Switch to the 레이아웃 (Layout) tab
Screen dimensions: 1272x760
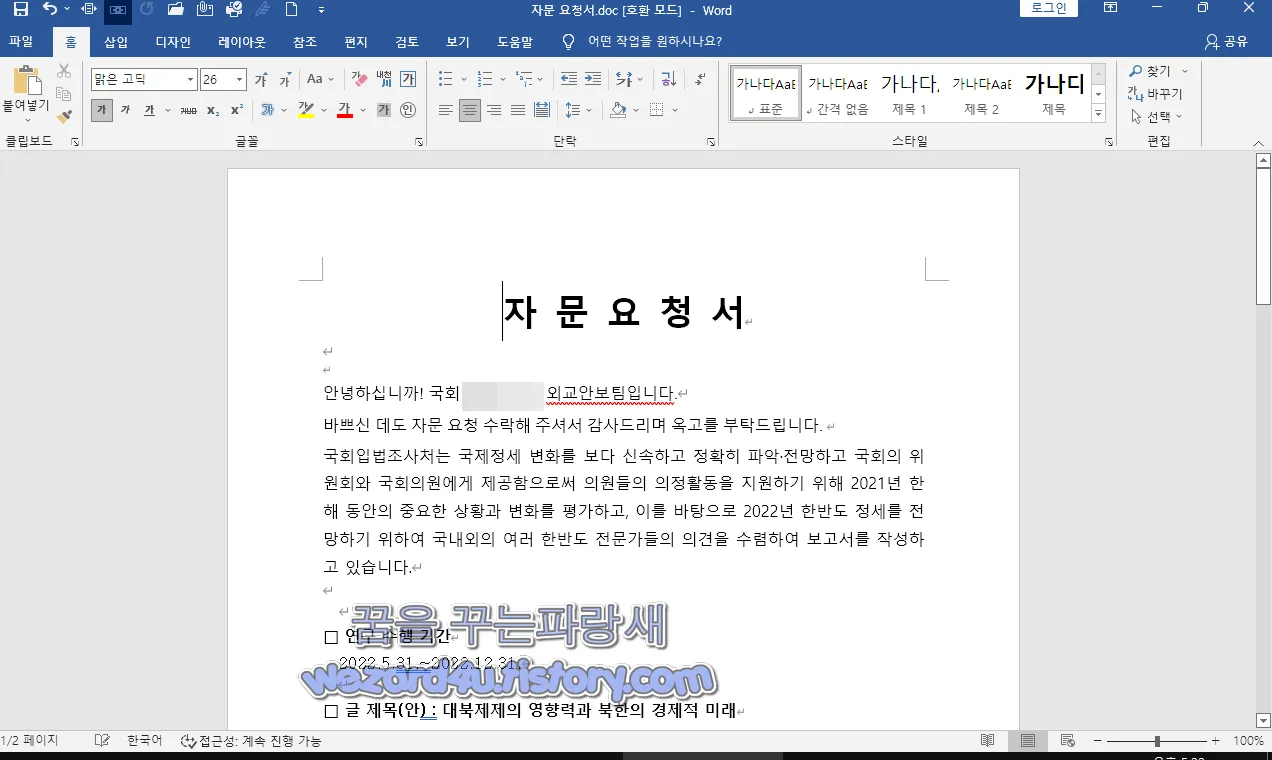(242, 42)
